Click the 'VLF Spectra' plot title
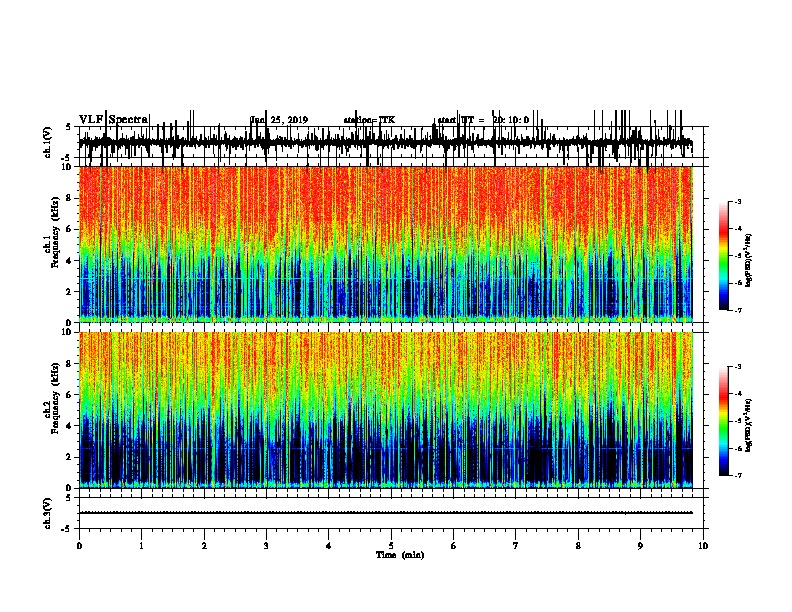792x612 pixels. click(x=114, y=120)
